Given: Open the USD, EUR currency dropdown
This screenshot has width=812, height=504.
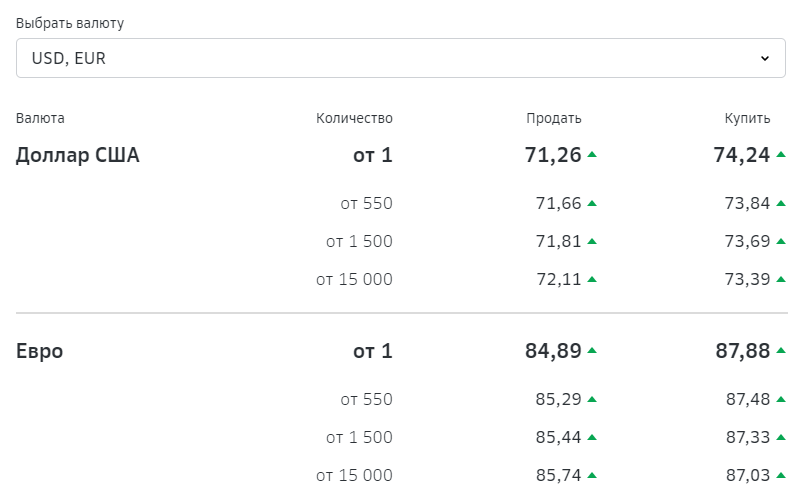Looking at the screenshot, I should [x=400, y=58].
